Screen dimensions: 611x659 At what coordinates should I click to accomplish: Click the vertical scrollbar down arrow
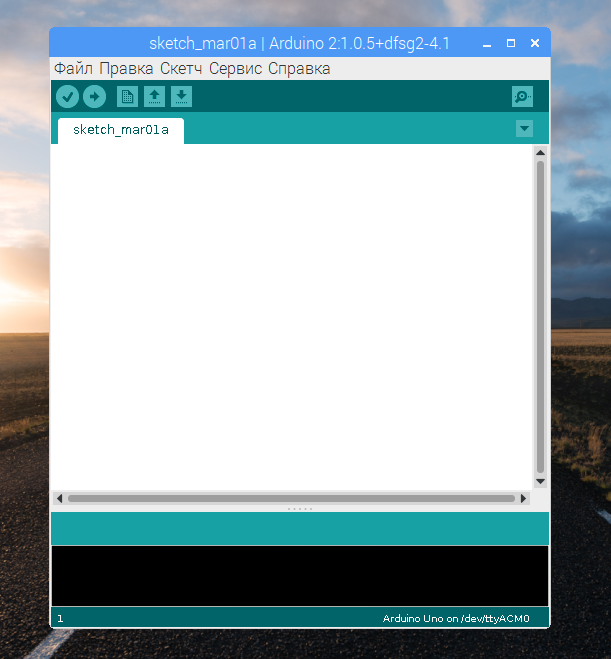(x=541, y=482)
